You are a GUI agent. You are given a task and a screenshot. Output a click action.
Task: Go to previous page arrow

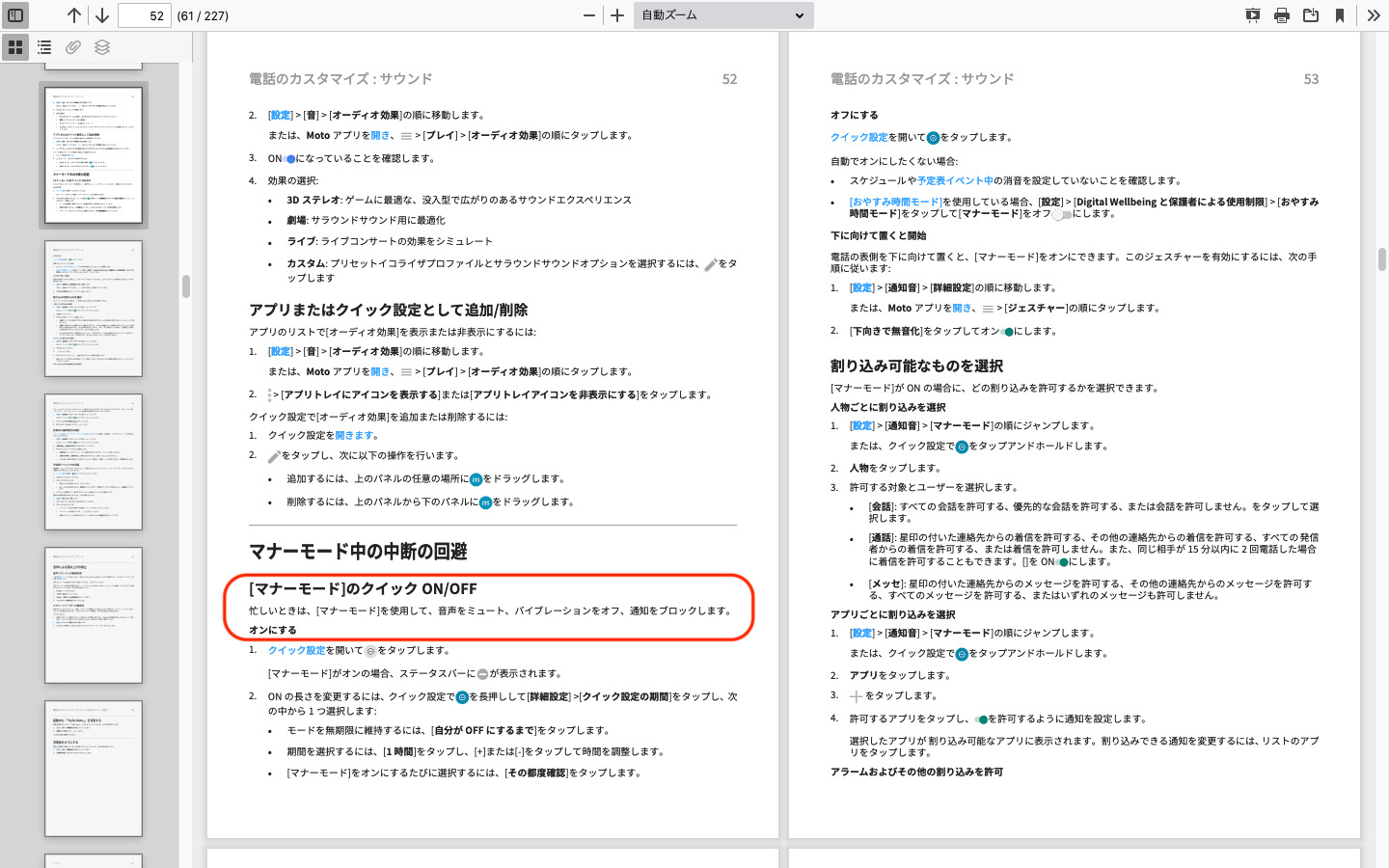[74, 15]
